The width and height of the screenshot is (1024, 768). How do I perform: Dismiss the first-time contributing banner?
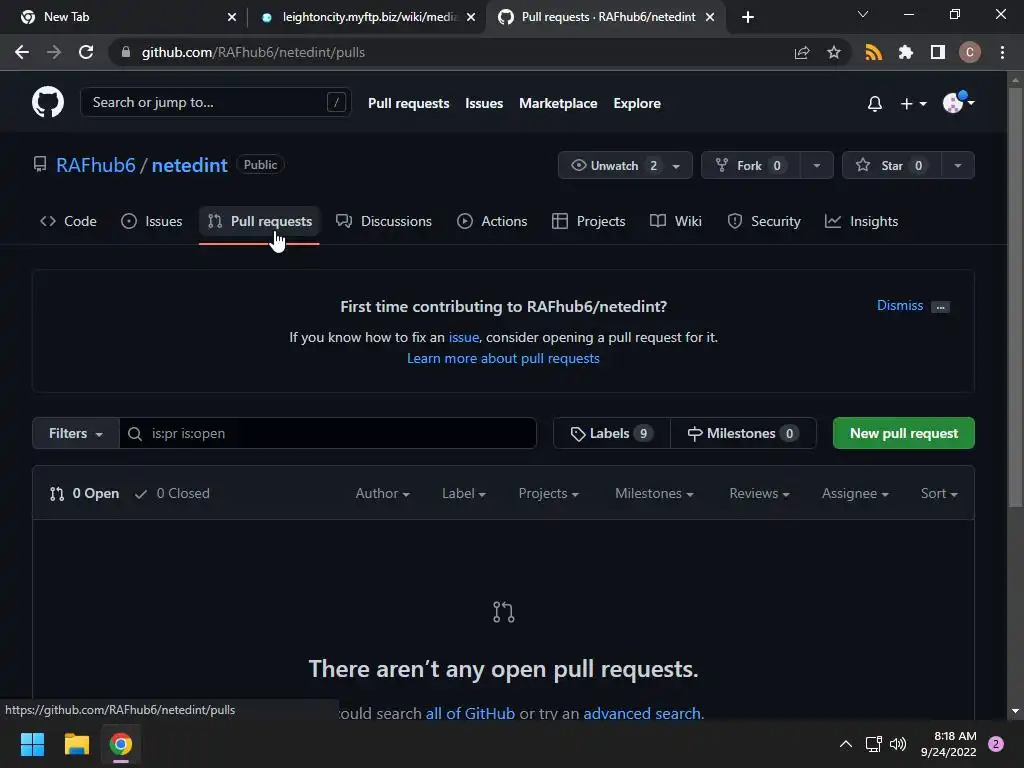pyautogui.click(x=899, y=306)
